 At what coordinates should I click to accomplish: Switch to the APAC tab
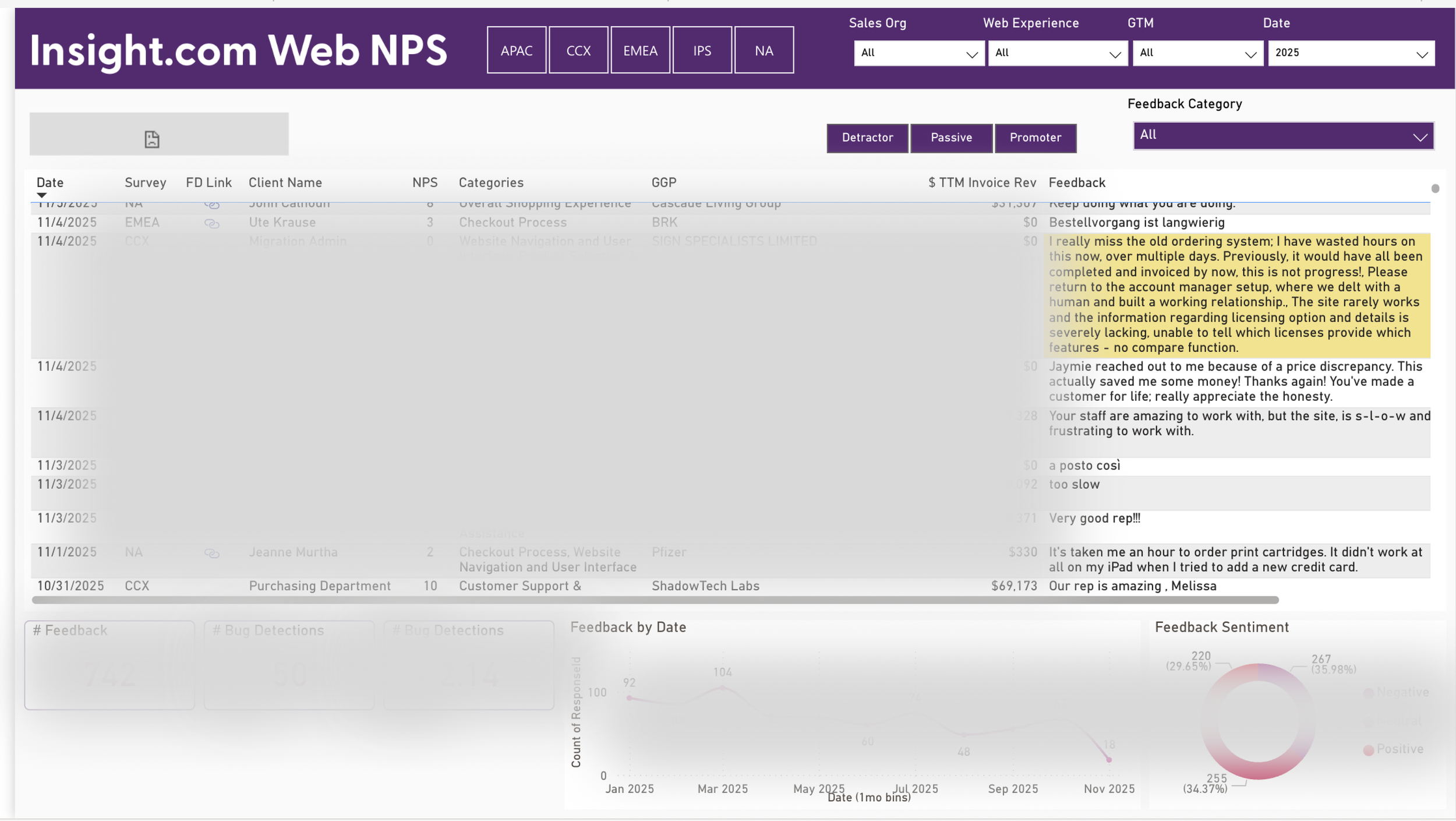tap(516, 50)
